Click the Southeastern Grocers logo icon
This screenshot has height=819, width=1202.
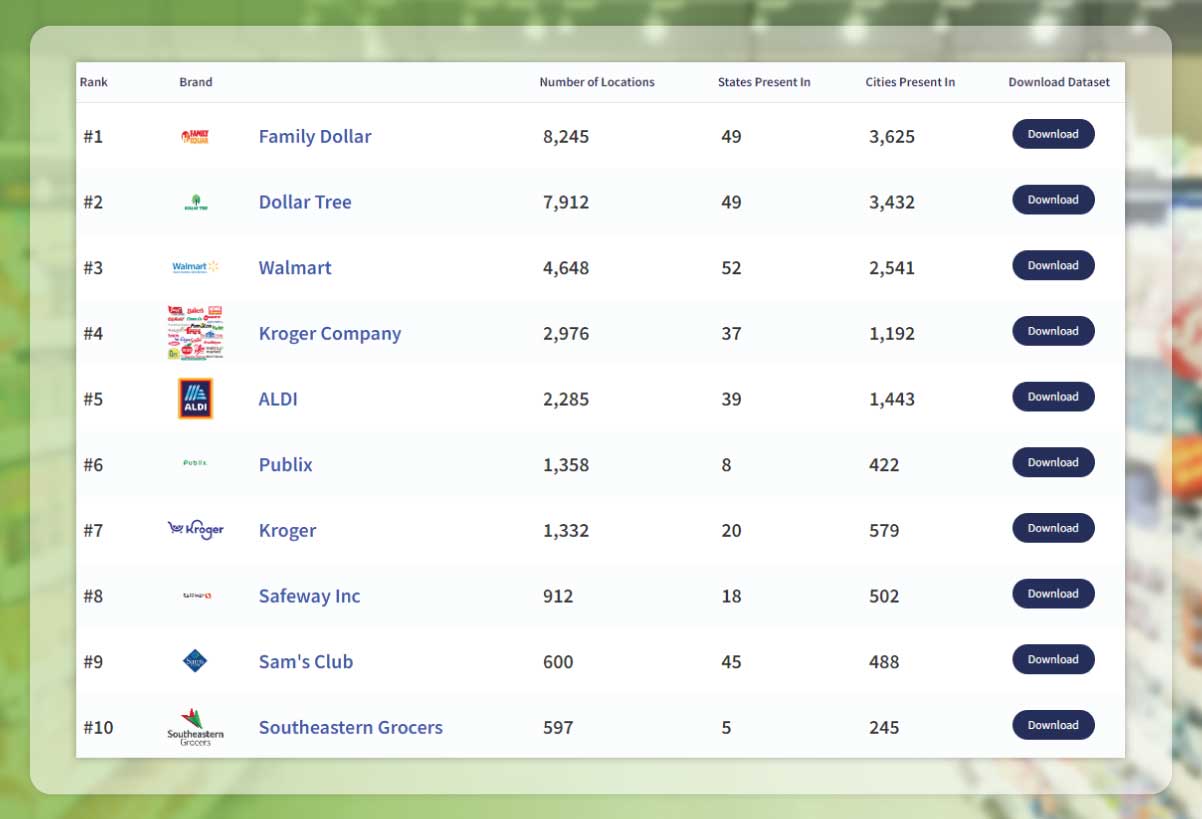(x=195, y=728)
